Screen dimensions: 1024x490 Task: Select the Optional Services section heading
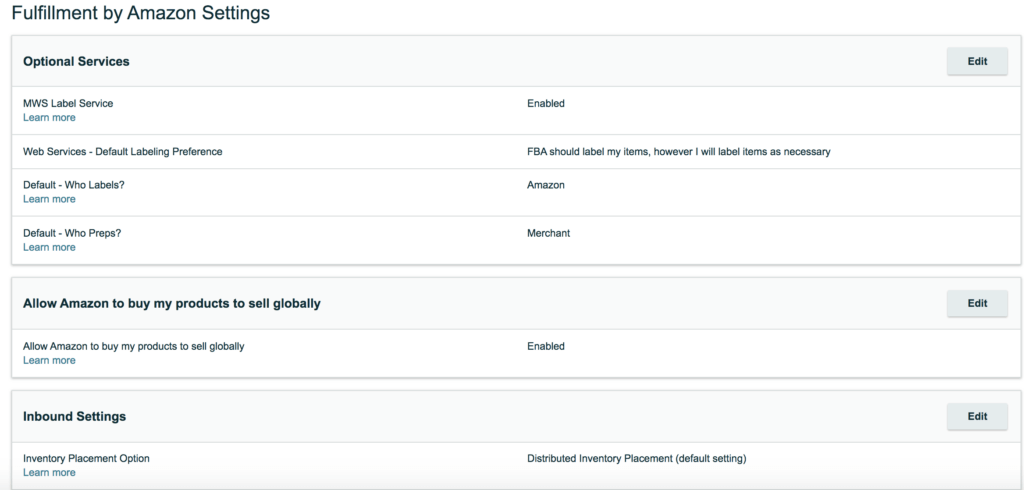[76, 61]
